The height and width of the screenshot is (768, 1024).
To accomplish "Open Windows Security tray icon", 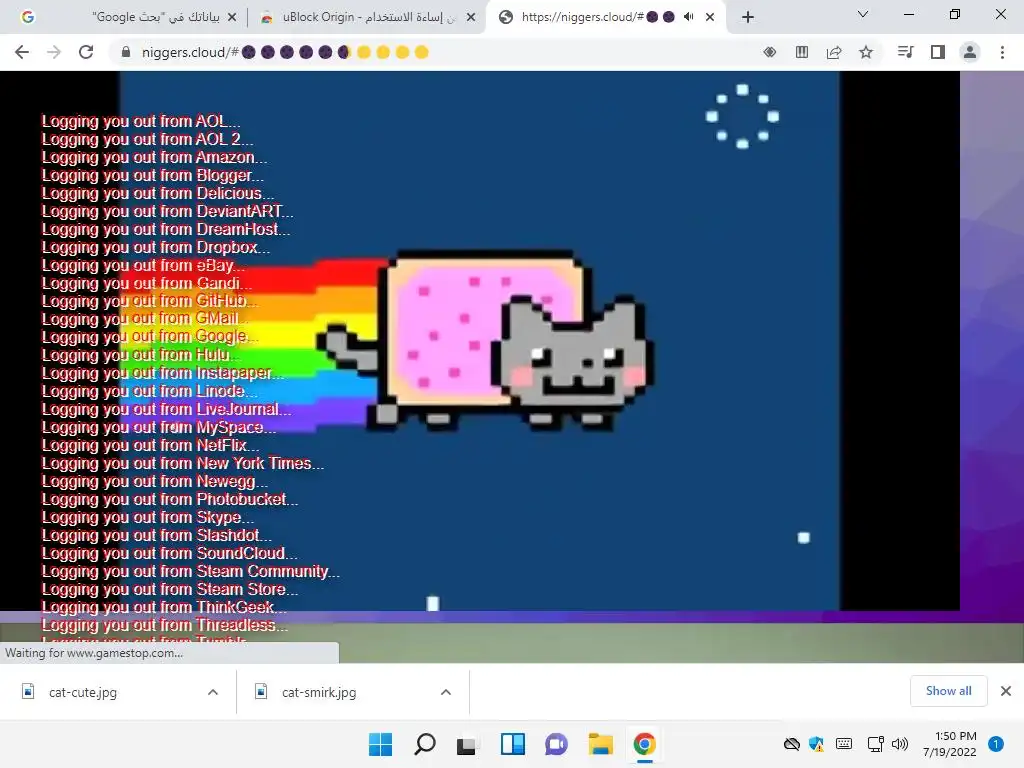I will (816, 744).
